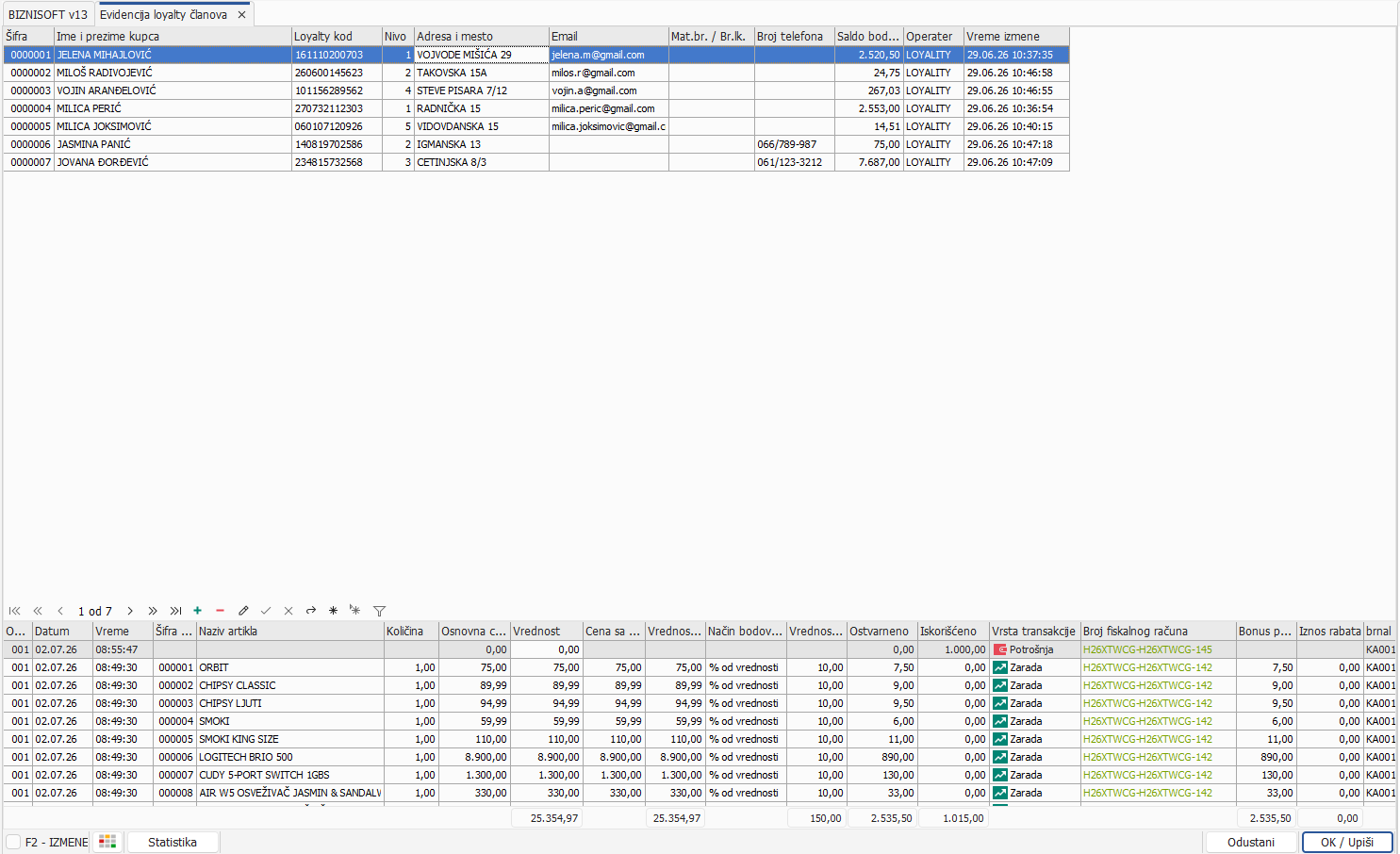Click the jelena.m@gmail.com email cell
1400x854 pixels.
[609, 55]
